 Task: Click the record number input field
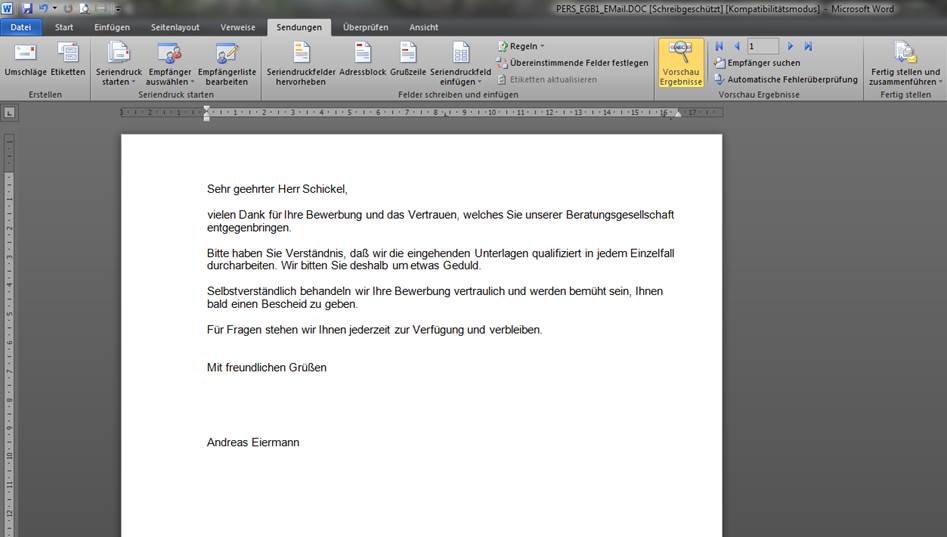click(x=763, y=46)
